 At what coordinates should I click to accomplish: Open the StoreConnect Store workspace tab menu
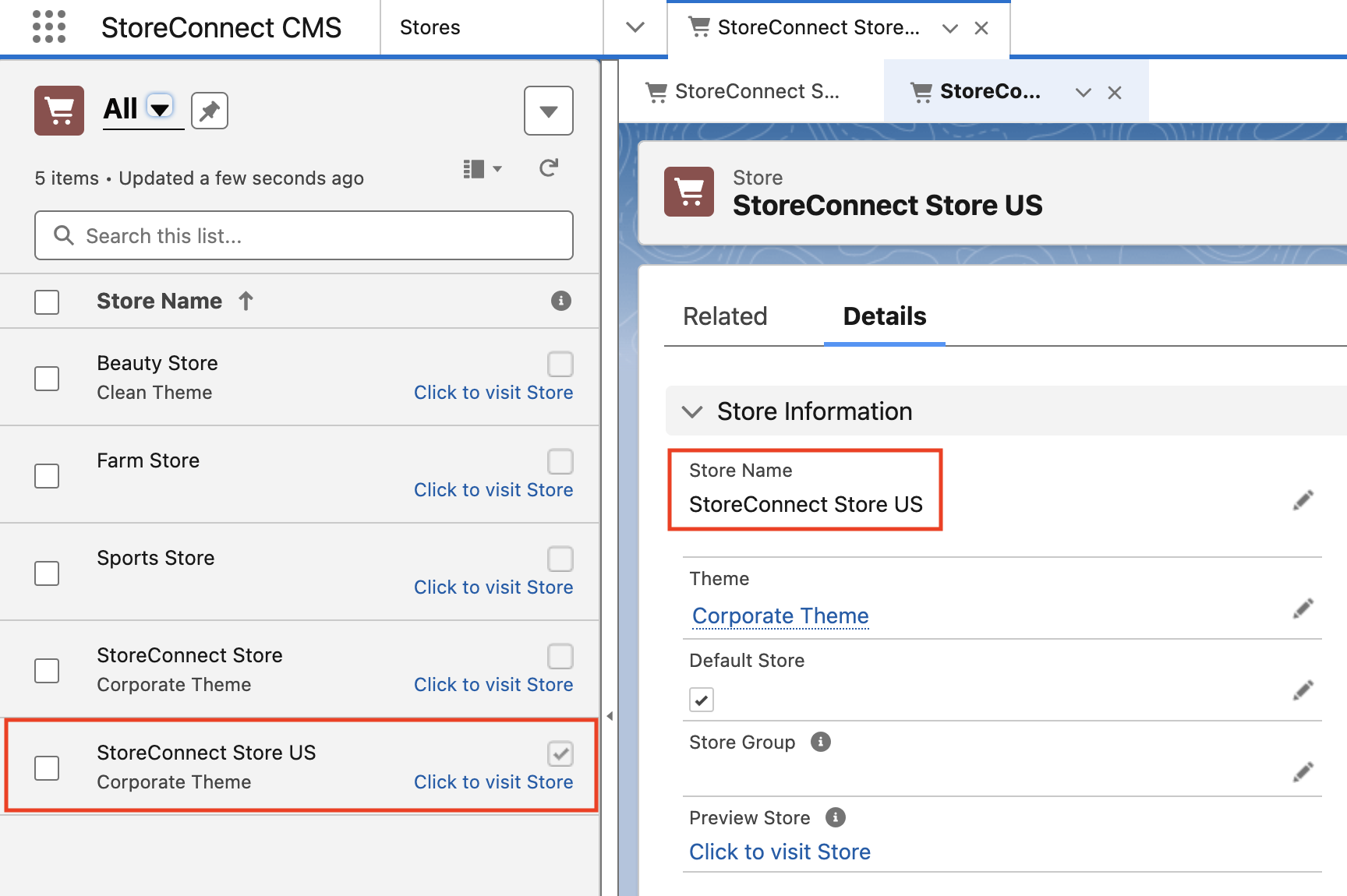click(x=949, y=28)
